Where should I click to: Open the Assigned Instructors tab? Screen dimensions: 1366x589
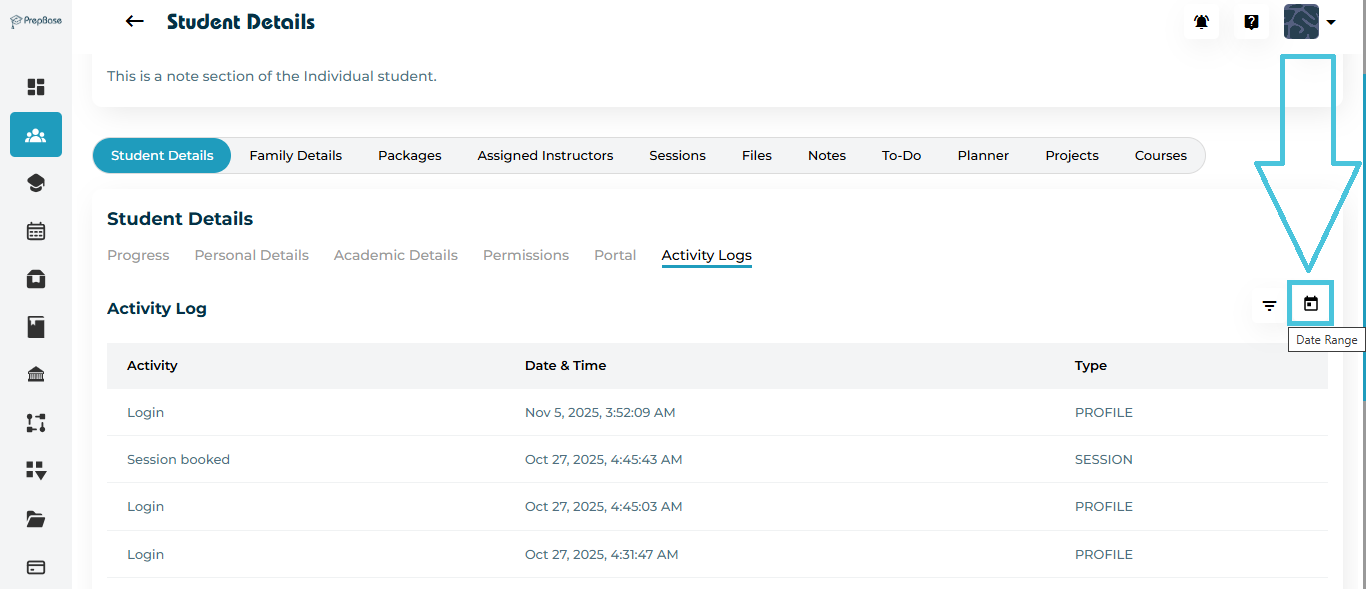545,156
